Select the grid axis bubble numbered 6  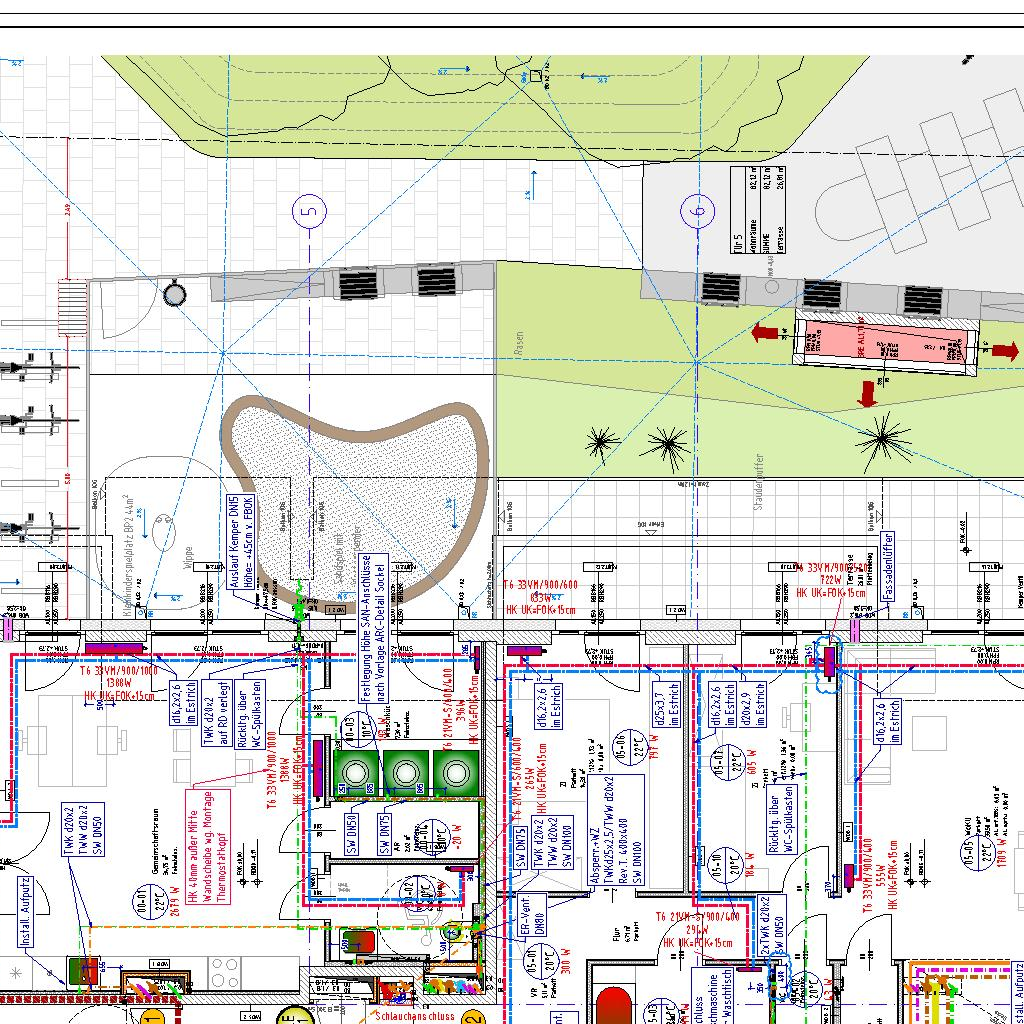coord(697,210)
